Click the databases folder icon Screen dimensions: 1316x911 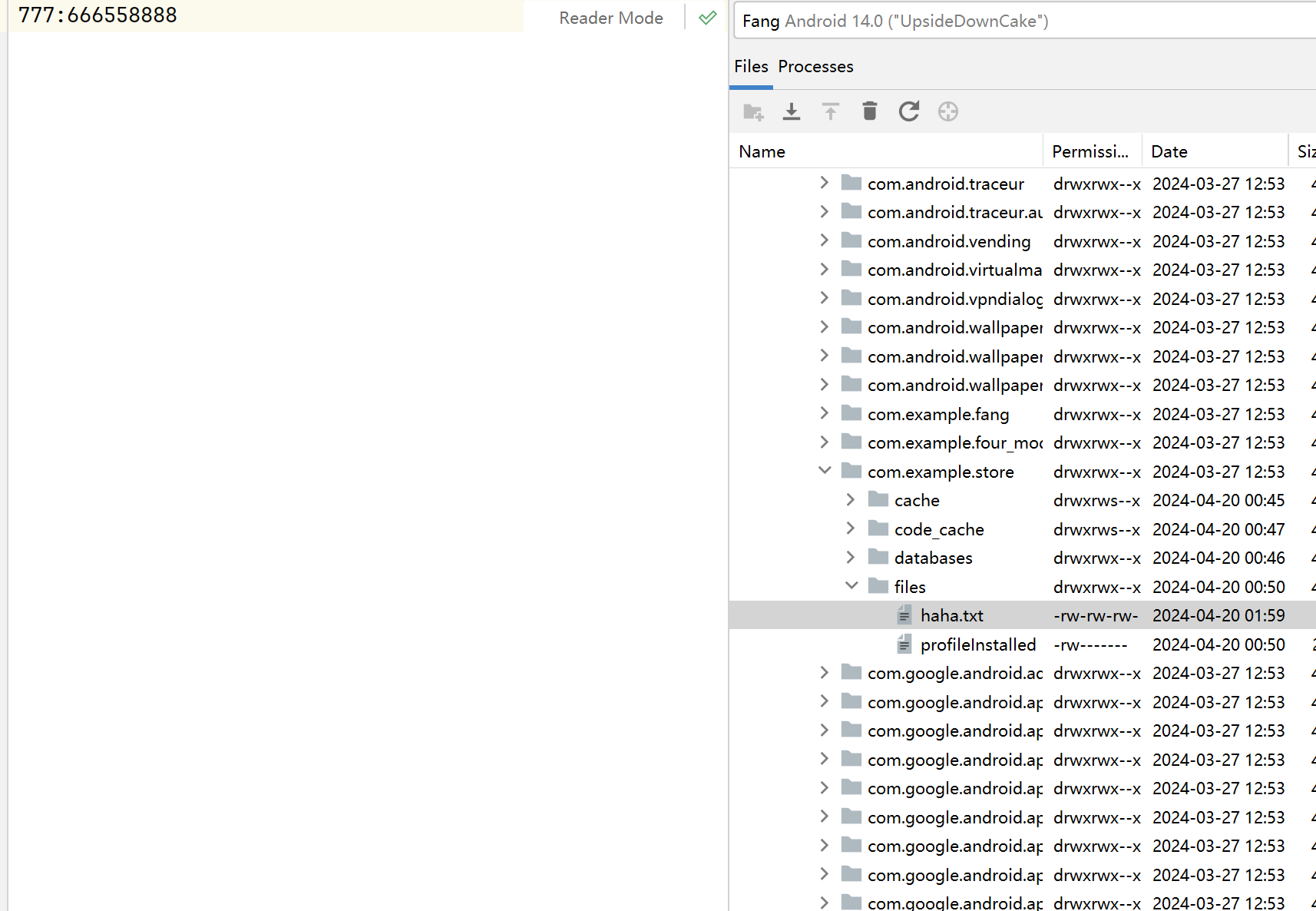pos(878,558)
